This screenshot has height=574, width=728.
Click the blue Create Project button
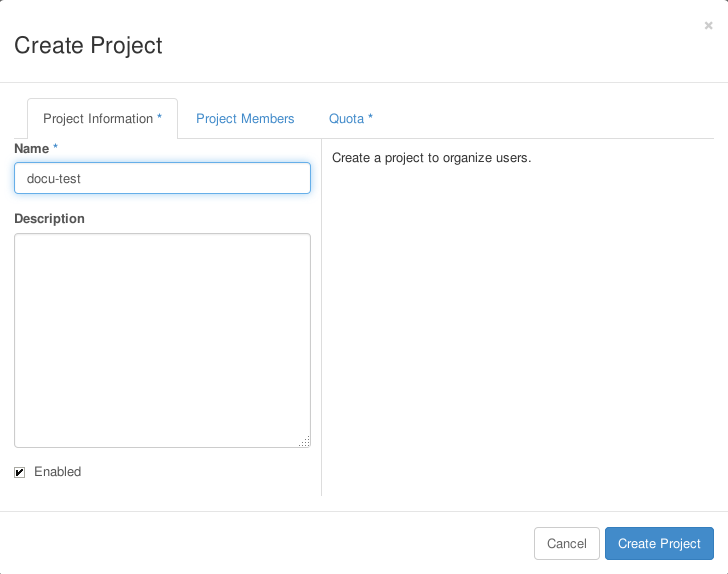click(x=659, y=543)
